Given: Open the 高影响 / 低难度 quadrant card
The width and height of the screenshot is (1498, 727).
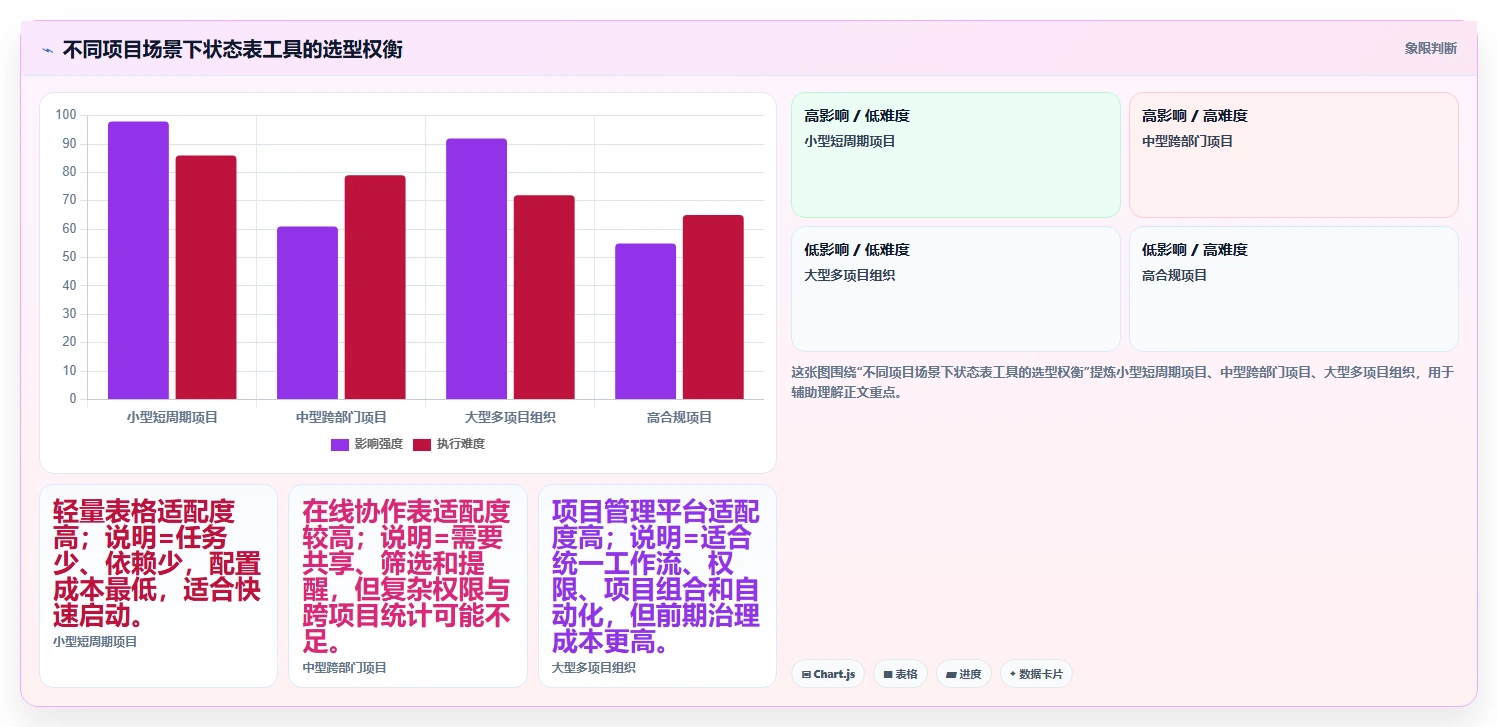Looking at the screenshot, I should click(956, 155).
